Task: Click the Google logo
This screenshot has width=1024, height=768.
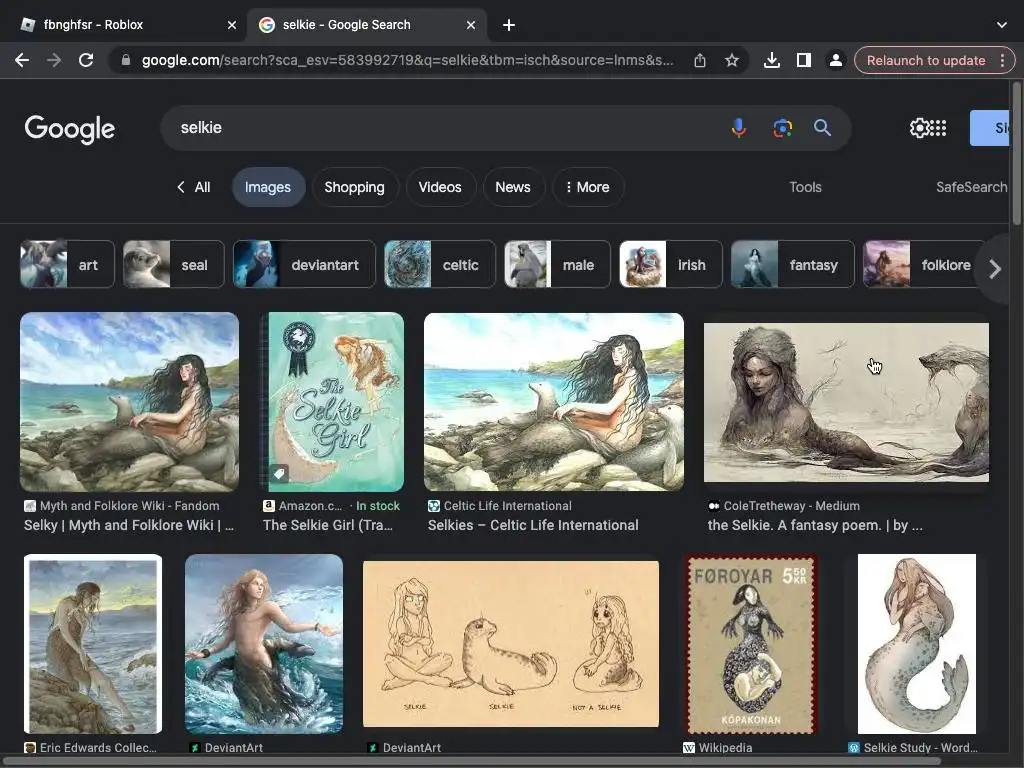Action: click(70, 129)
